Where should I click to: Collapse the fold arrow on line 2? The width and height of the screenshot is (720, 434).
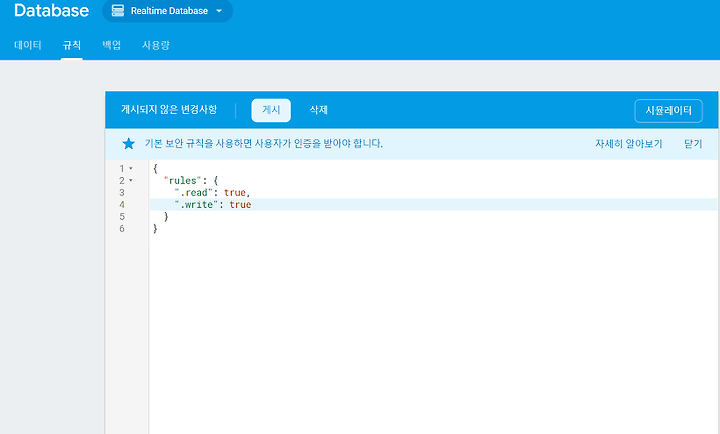tap(131, 180)
